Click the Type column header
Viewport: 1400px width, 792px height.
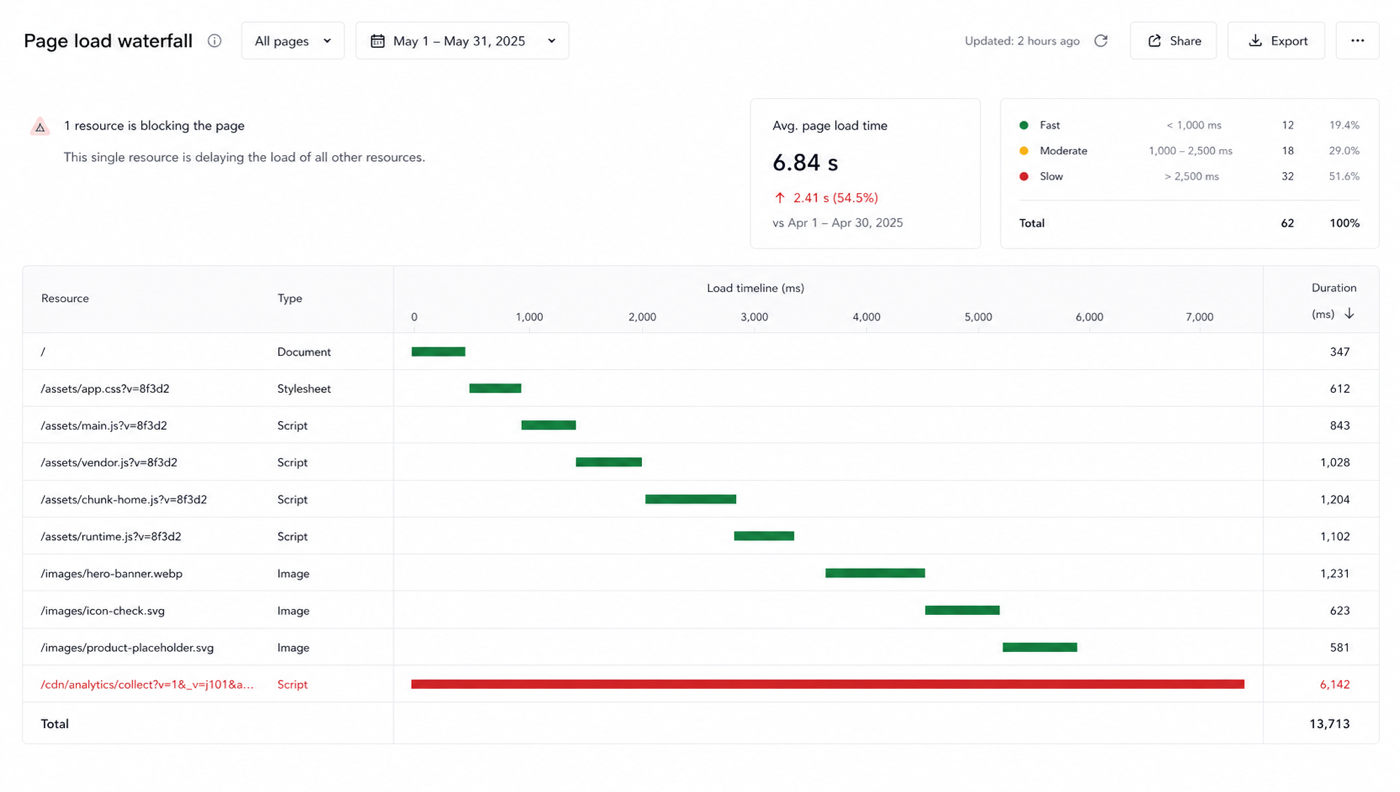[290, 299]
